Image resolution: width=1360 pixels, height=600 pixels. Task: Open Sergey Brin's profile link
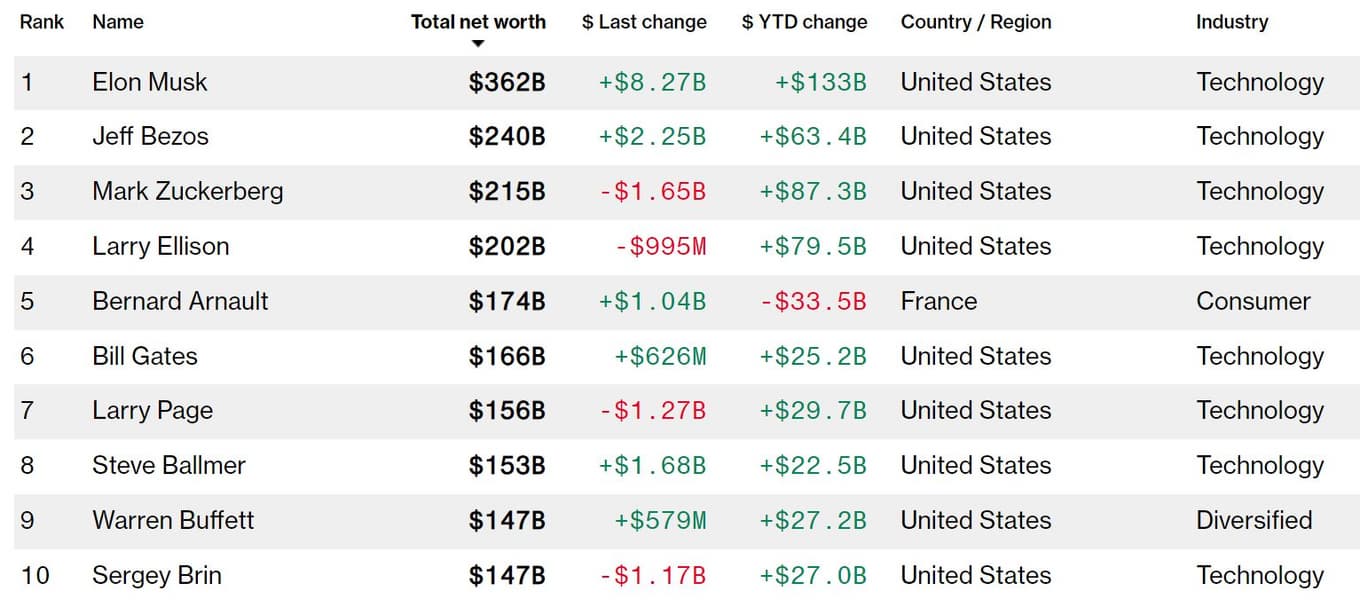tap(157, 575)
